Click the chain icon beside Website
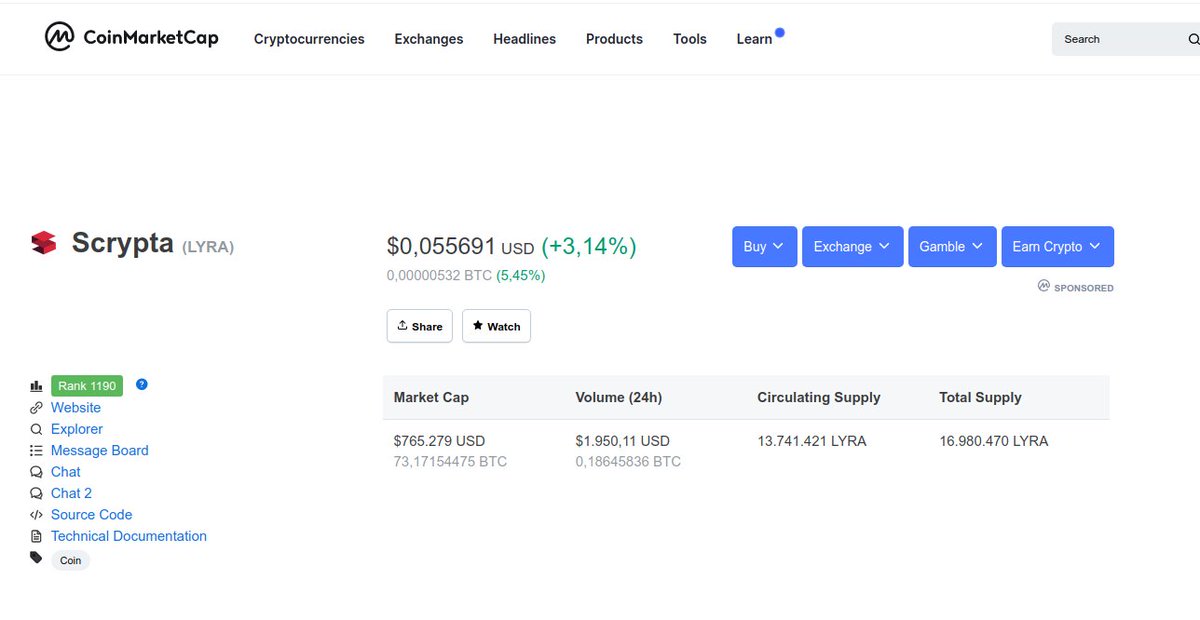1200x620 pixels. click(36, 408)
